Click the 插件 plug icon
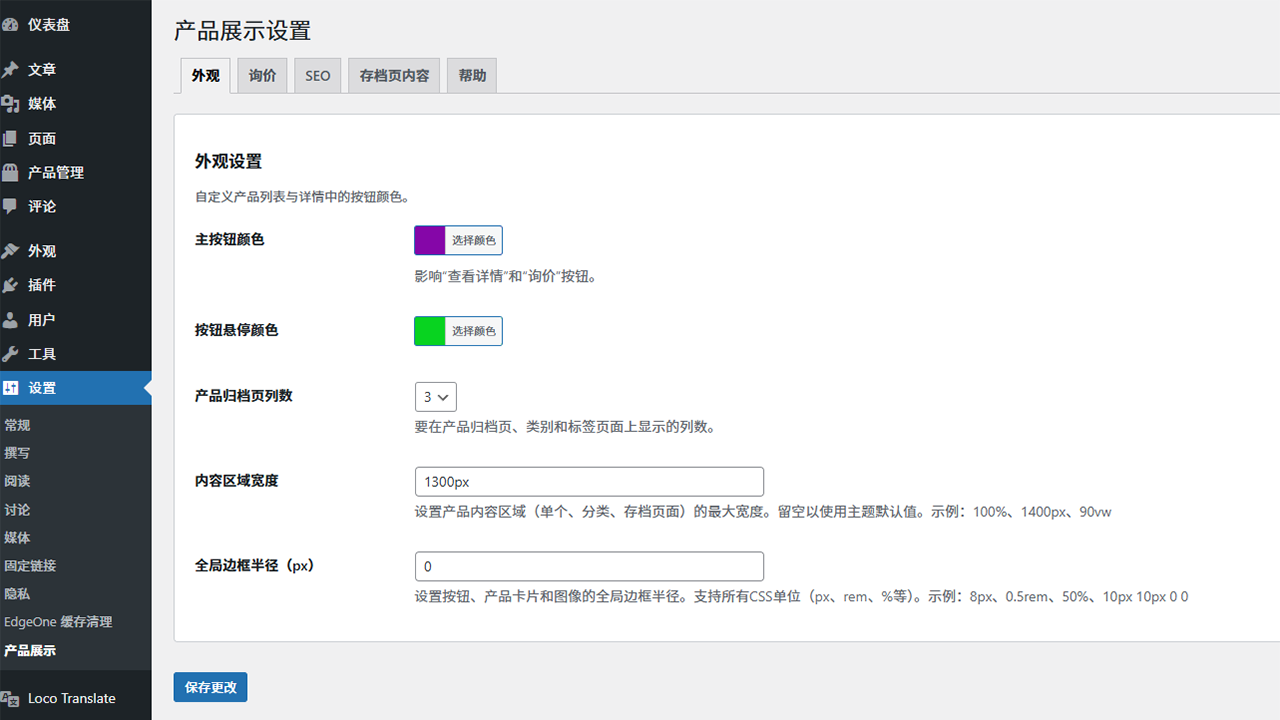Viewport: 1280px width, 720px height. point(10,286)
